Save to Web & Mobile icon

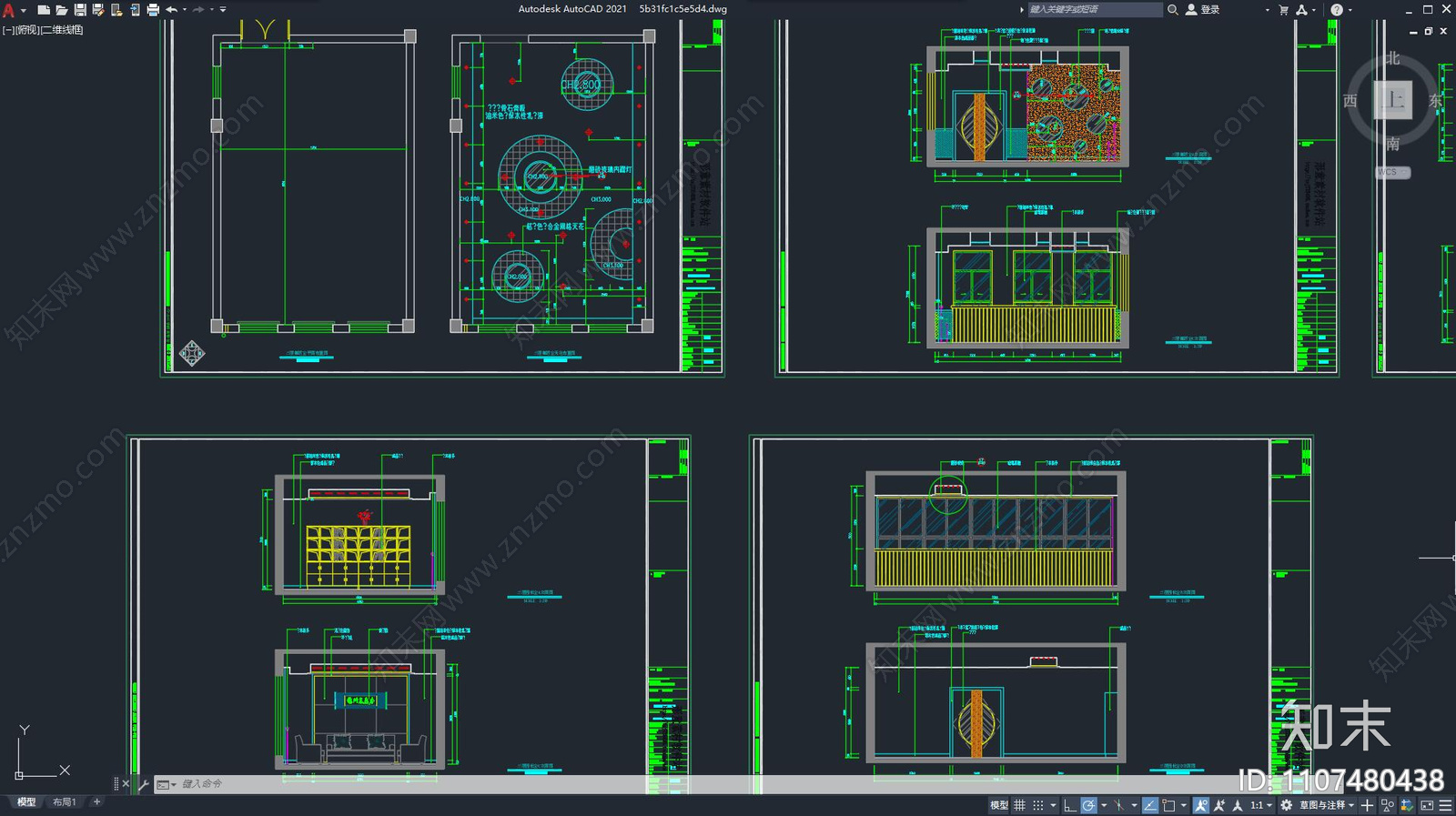(135, 10)
